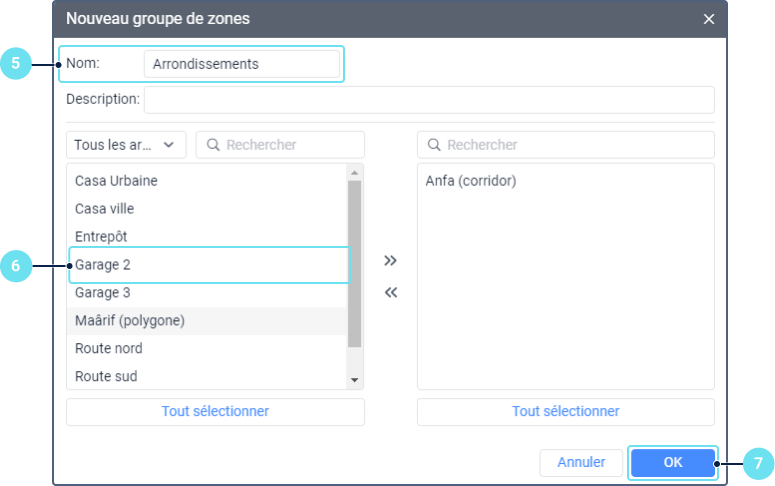This screenshot has width=775, height=486.
Task: Open the 'Tous les ar...' filter dropdown
Action: coord(126,145)
